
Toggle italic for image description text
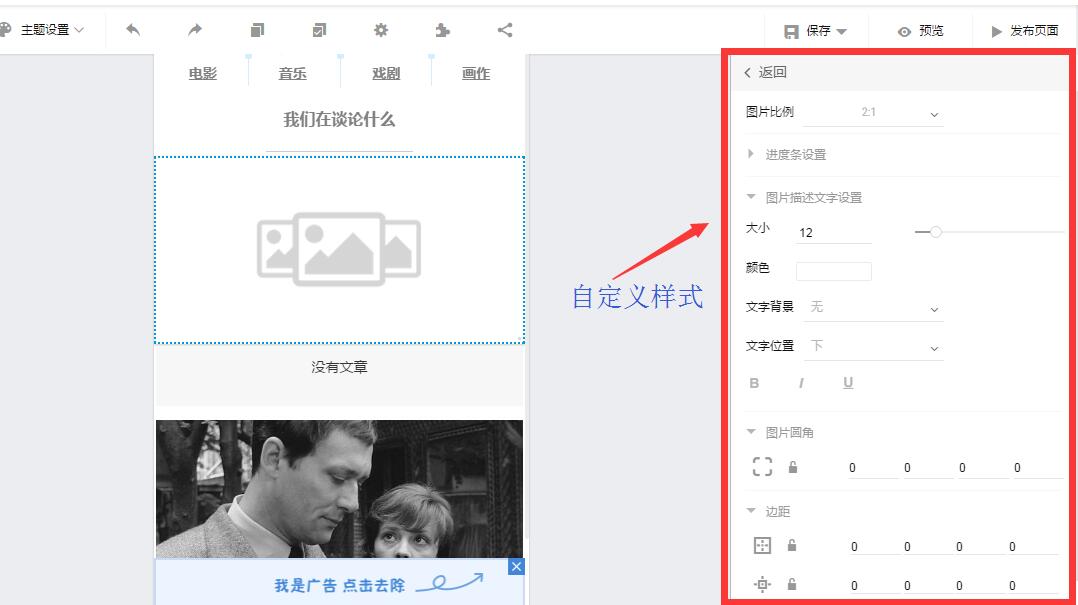pos(801,383)
